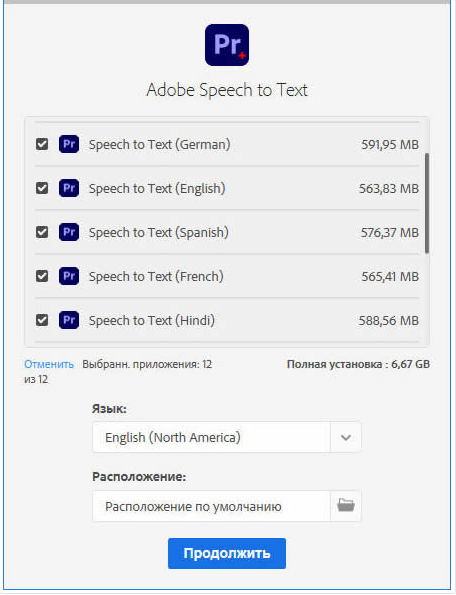
Task: Click Отменить link to deselect all
Action: [x=49, y=364]
